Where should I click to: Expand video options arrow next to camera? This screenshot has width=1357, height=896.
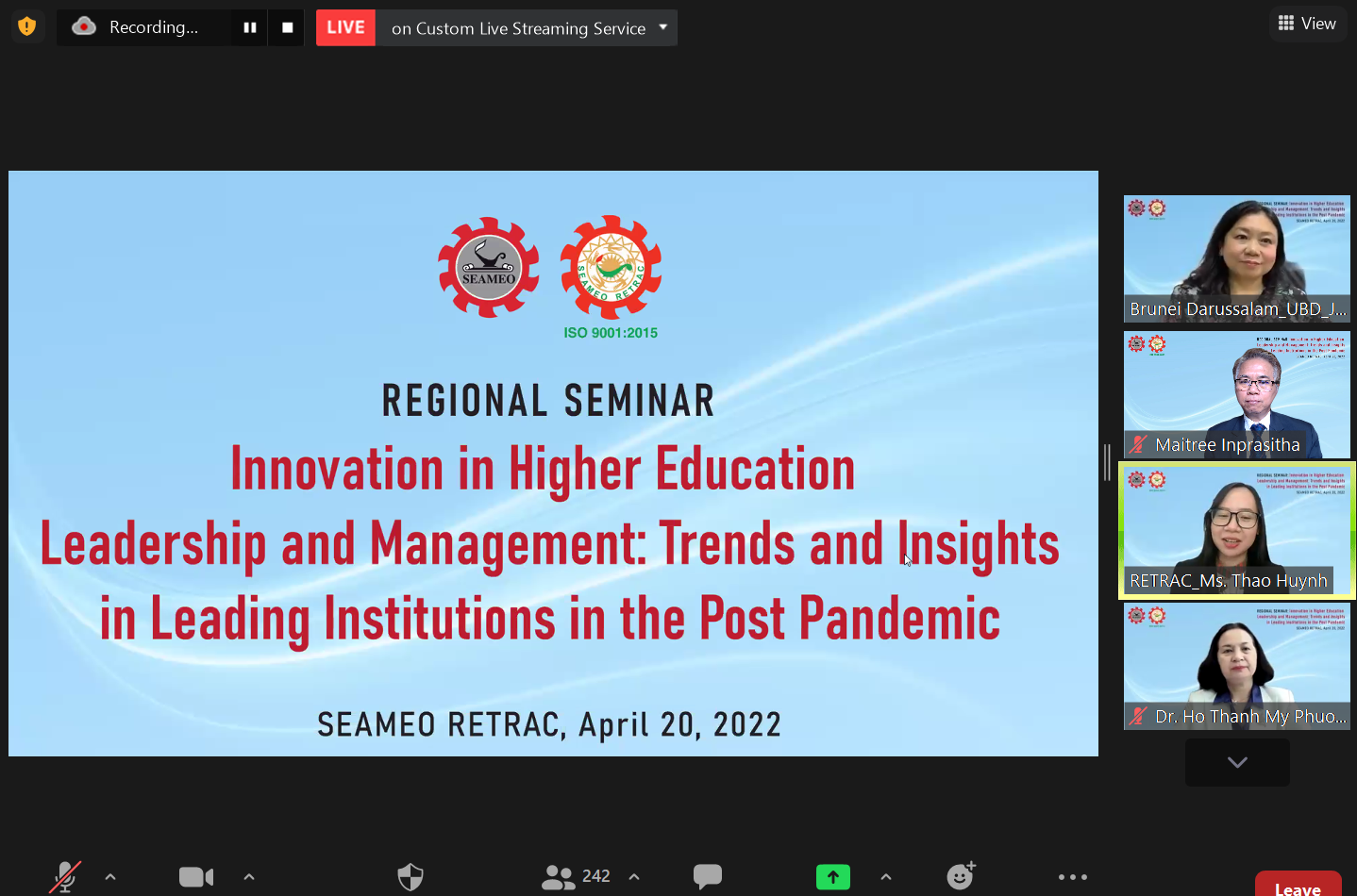click(x=249, y=877)
